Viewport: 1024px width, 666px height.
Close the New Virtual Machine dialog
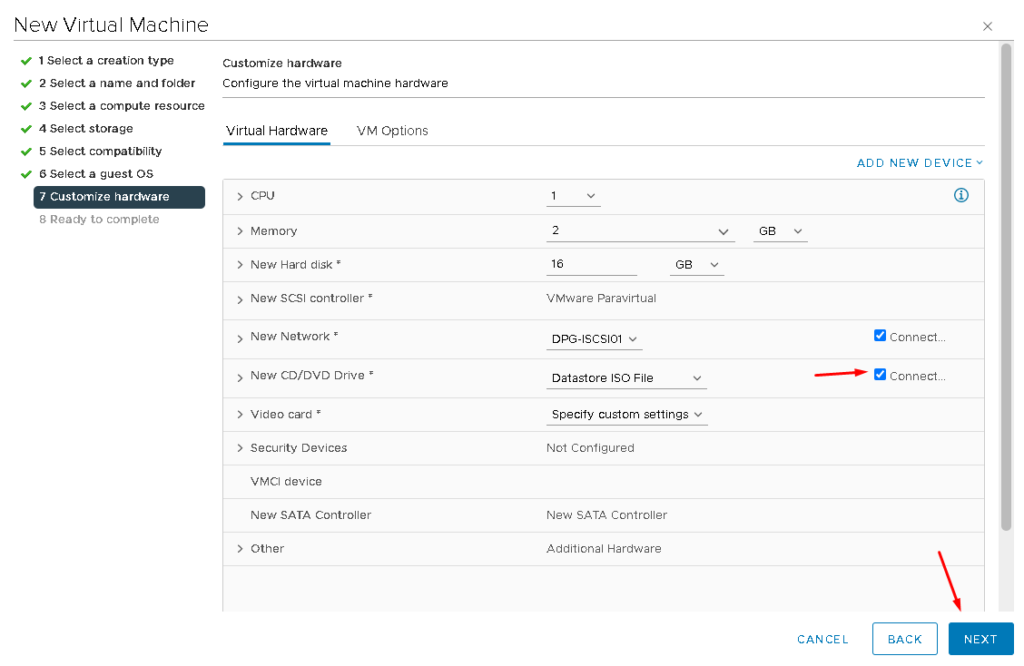987,27
